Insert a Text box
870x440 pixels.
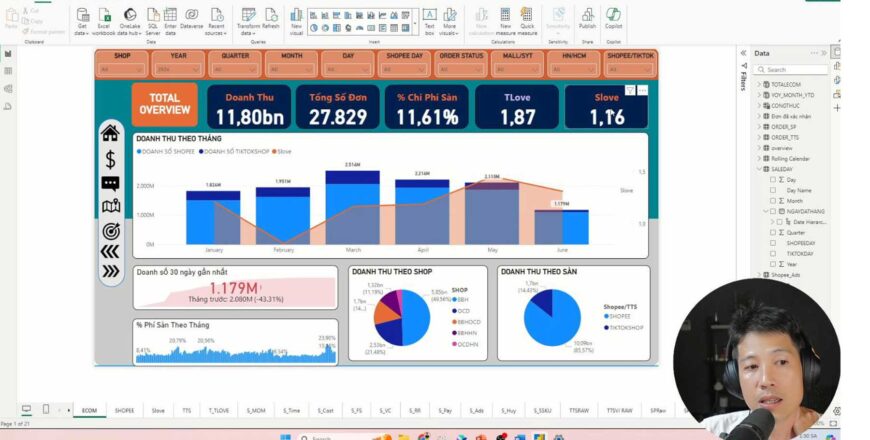coord(429,22)
